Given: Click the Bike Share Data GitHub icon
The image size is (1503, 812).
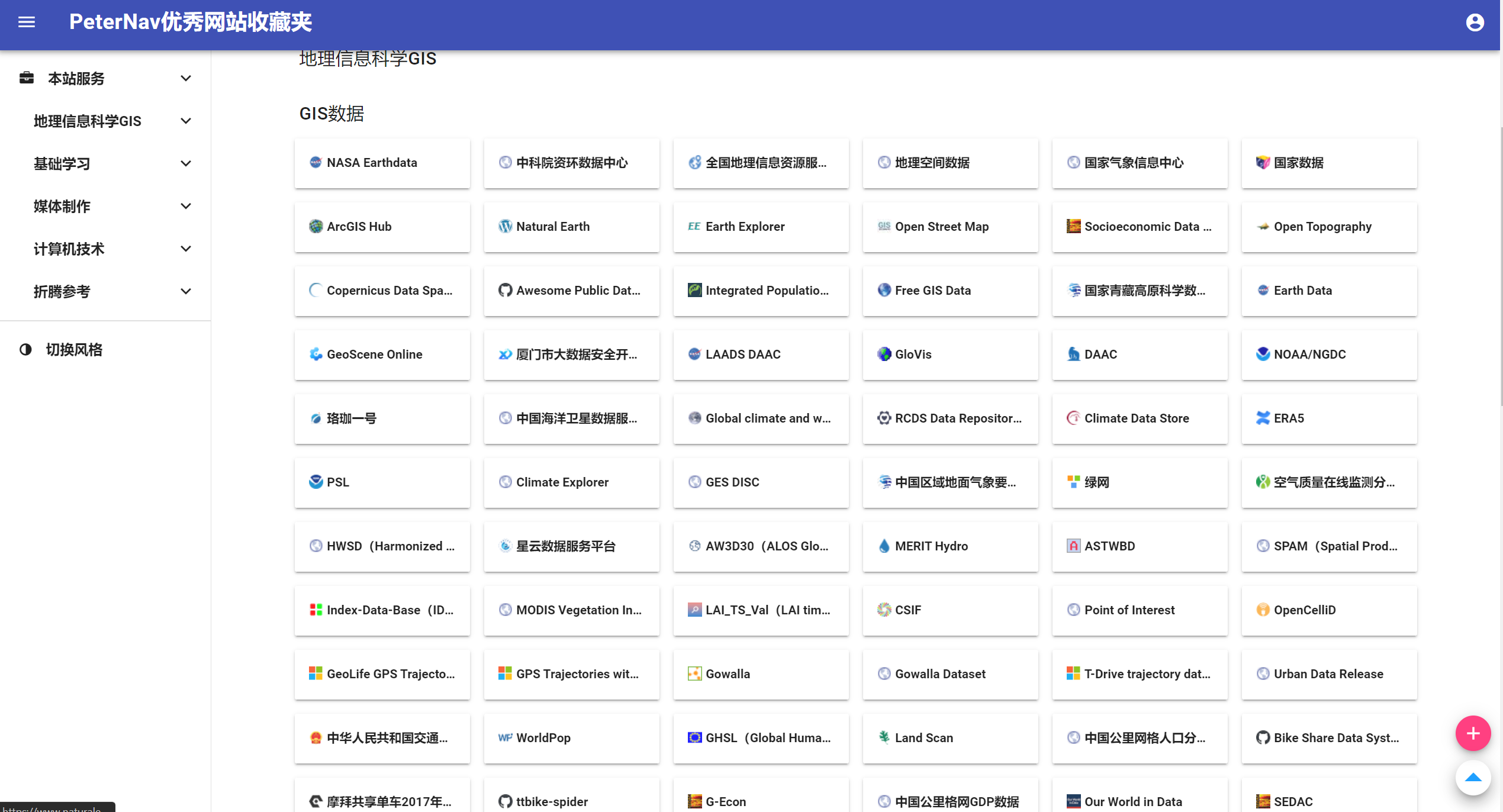Looking at the screenshot, I should (x=1263, y=737).
